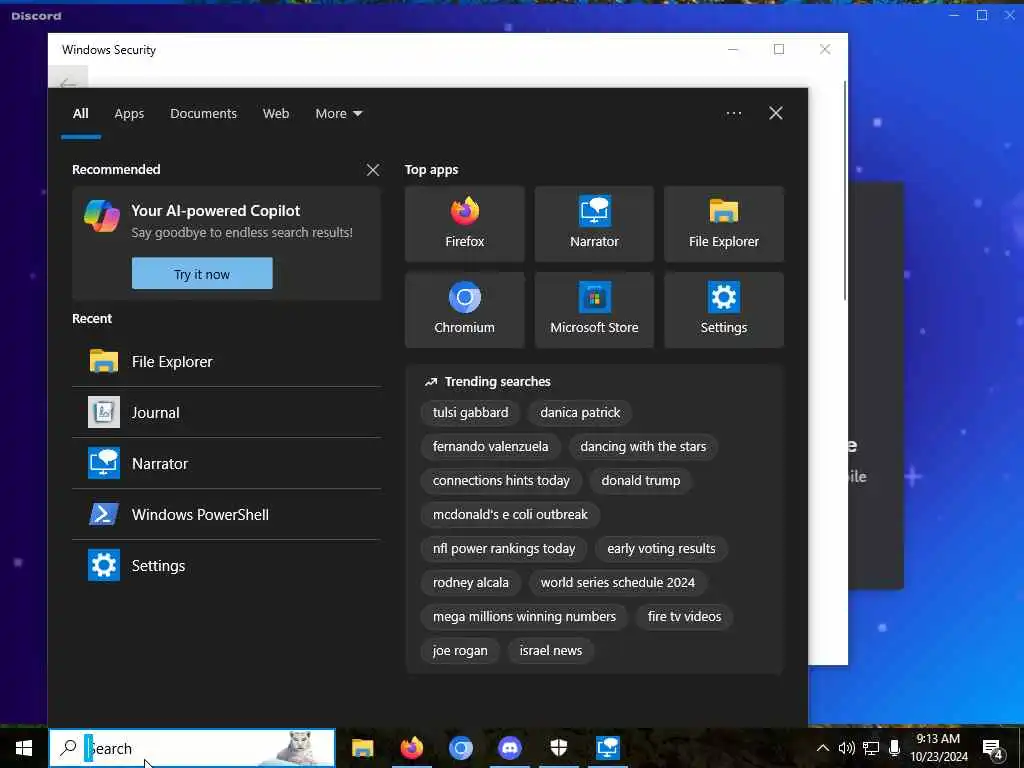Open Windows Start button

point(24,748)
